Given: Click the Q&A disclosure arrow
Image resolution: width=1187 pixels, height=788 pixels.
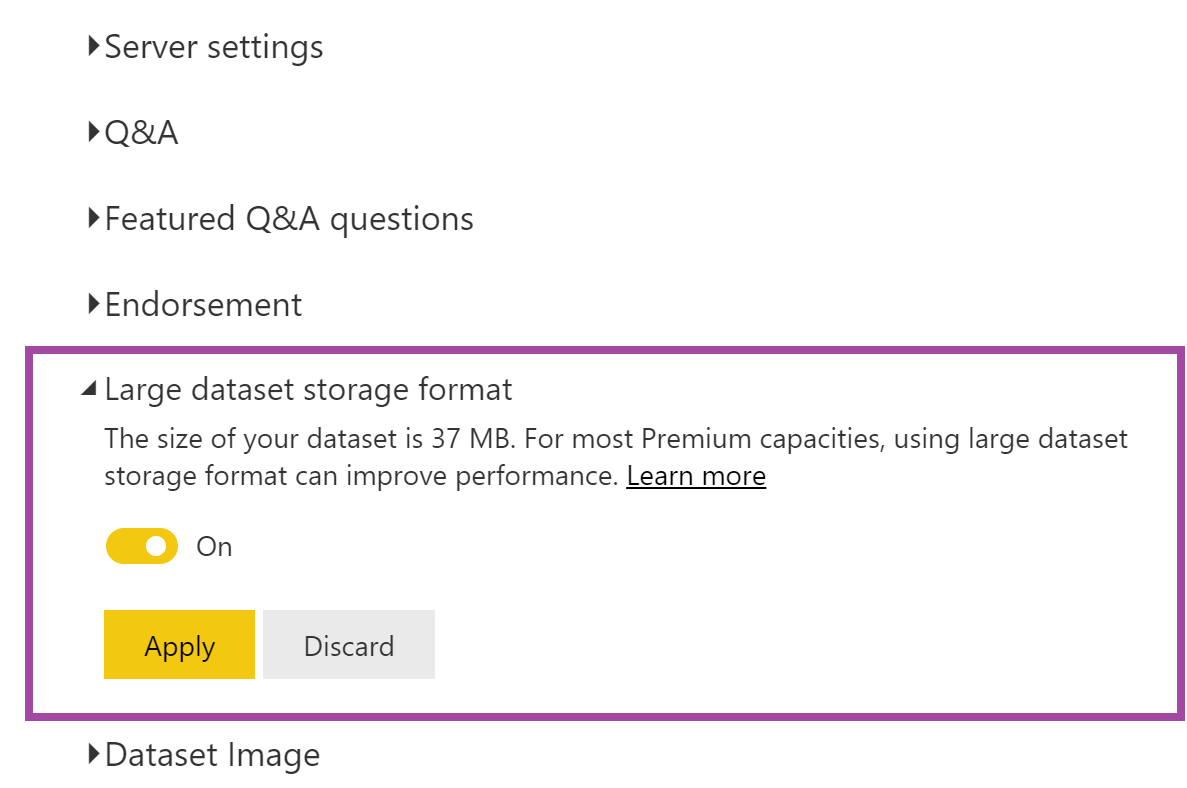Looking at the screenshot, I should [93, 132].
